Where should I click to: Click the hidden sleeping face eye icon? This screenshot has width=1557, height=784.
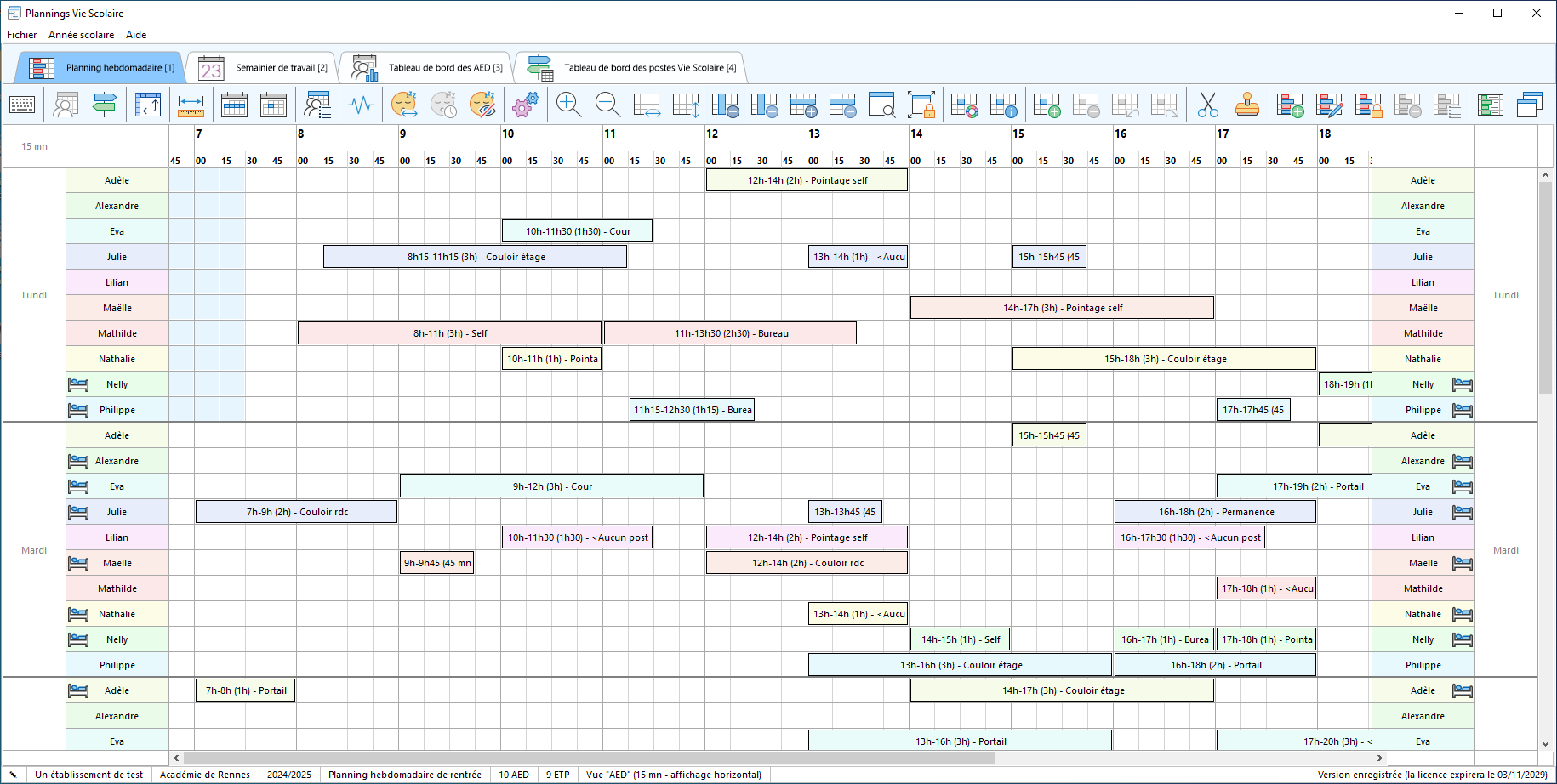(482, 105)
